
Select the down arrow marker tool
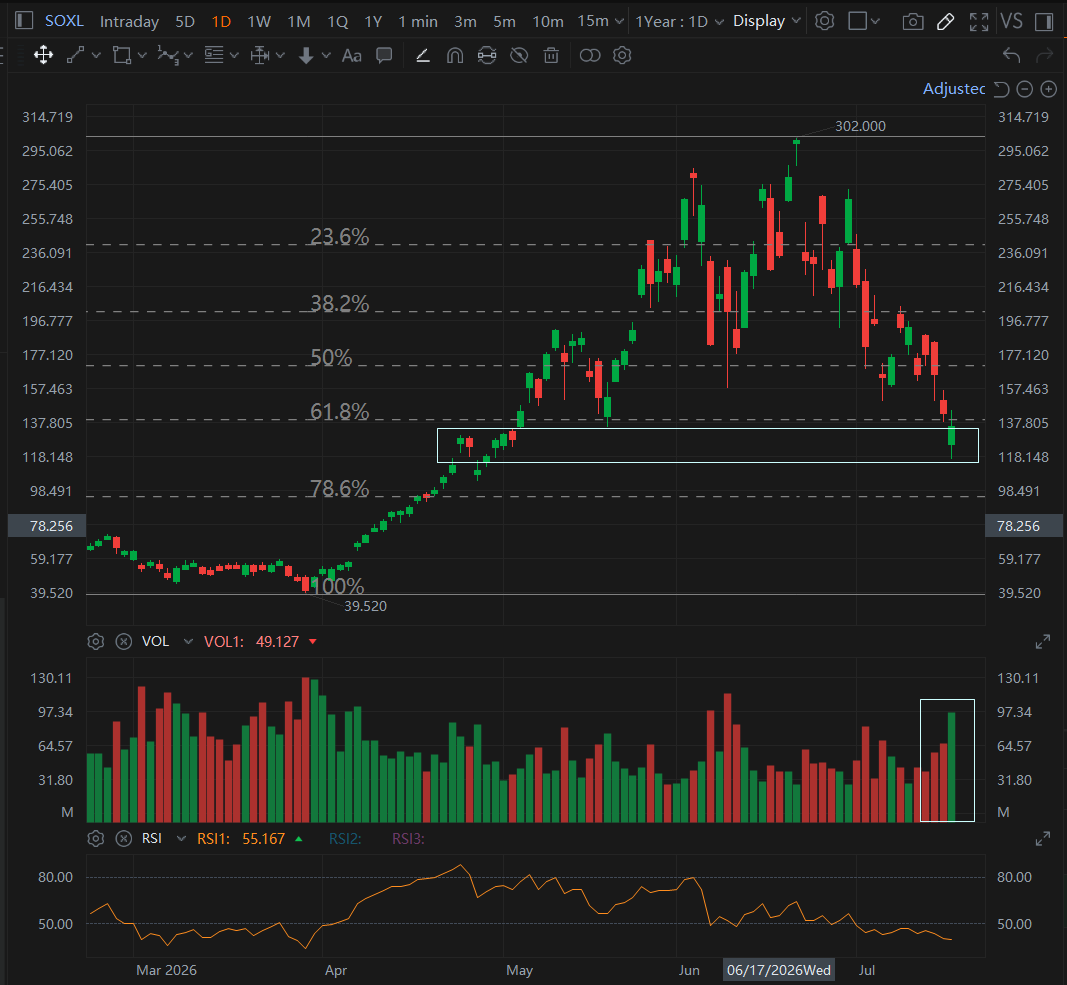pyautogui.click(x=306, y=55)
